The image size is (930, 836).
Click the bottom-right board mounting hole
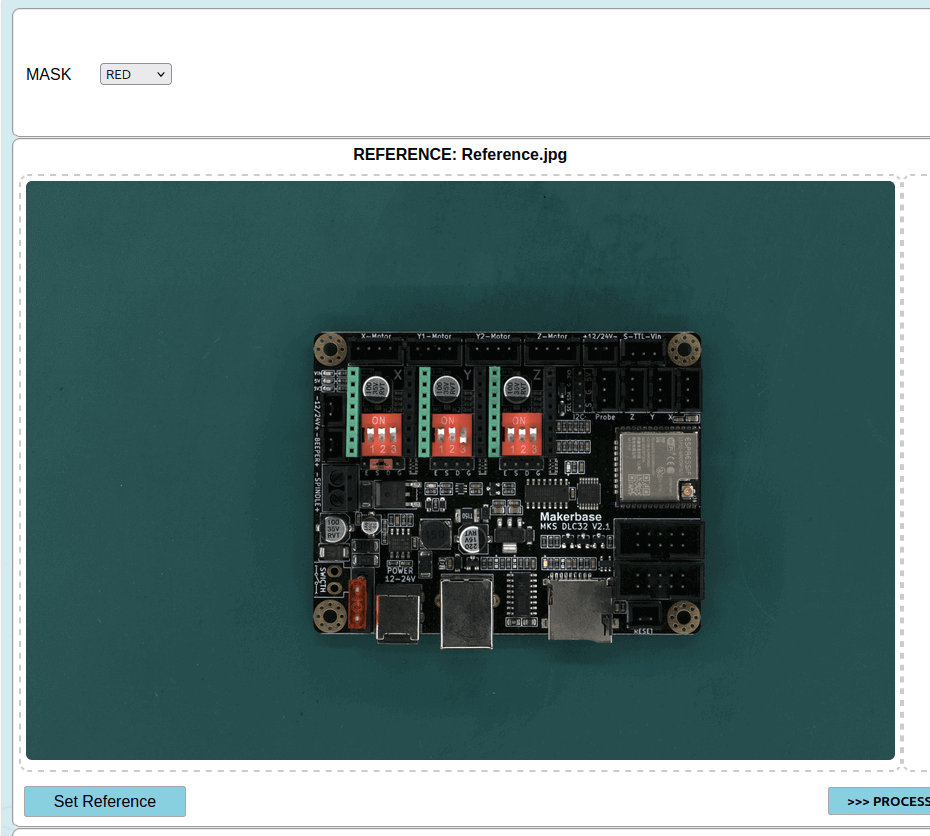tap(682, 615)
